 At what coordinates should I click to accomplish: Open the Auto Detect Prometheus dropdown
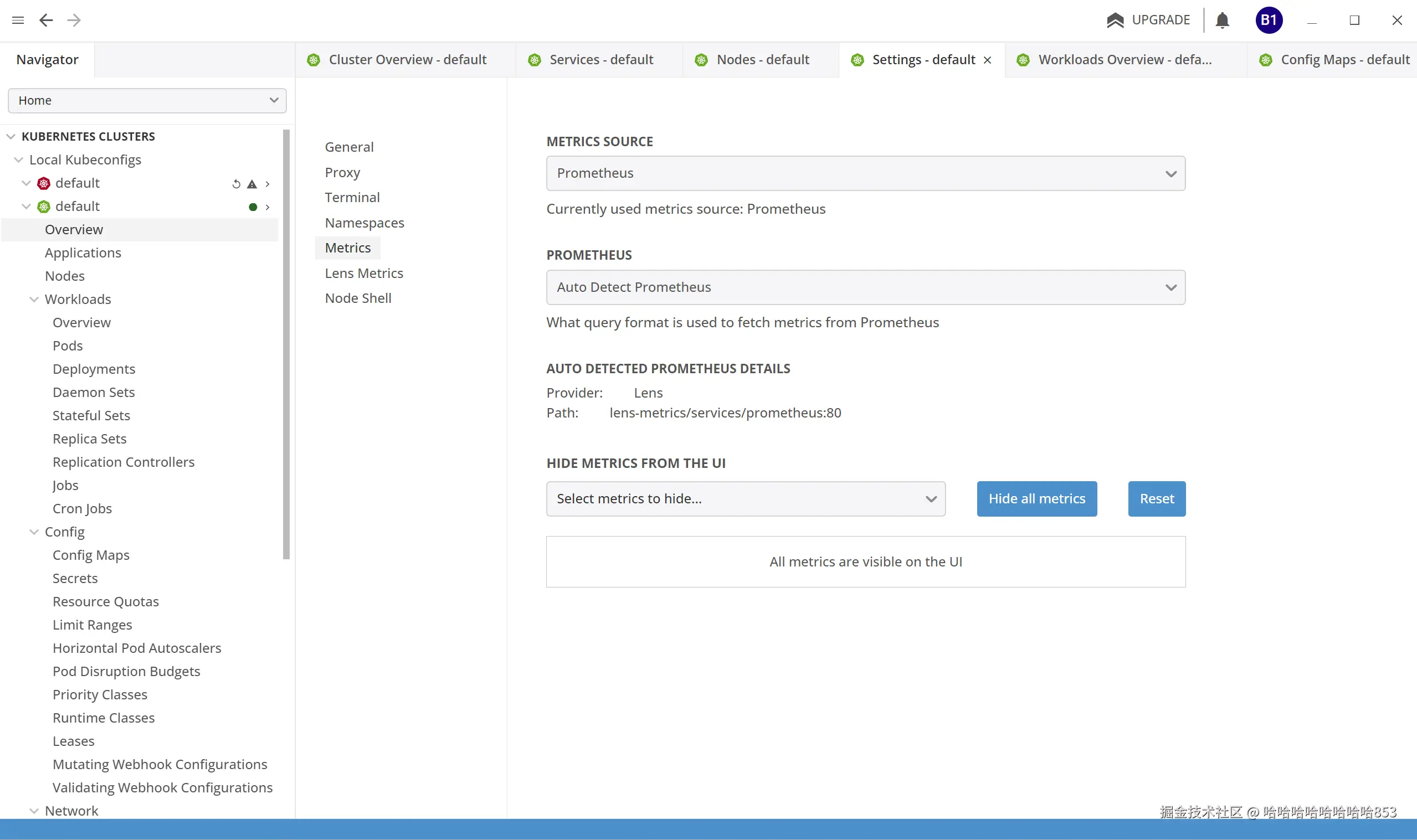click(x=865, y=287)
